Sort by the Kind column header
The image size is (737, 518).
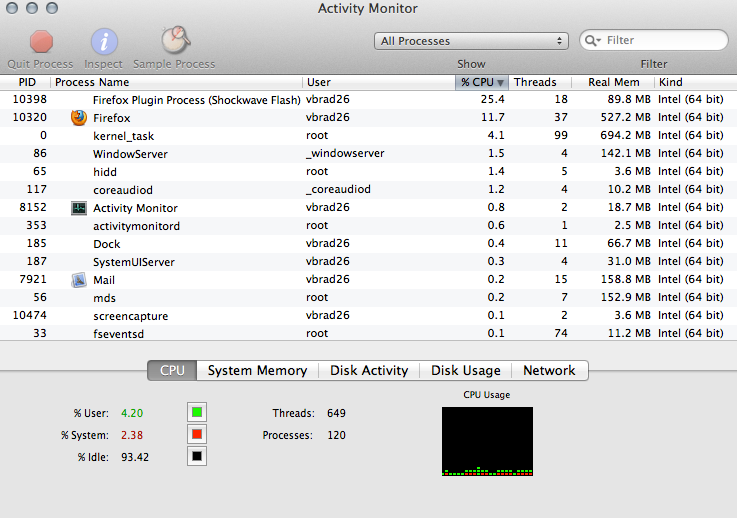coord(696,82)
